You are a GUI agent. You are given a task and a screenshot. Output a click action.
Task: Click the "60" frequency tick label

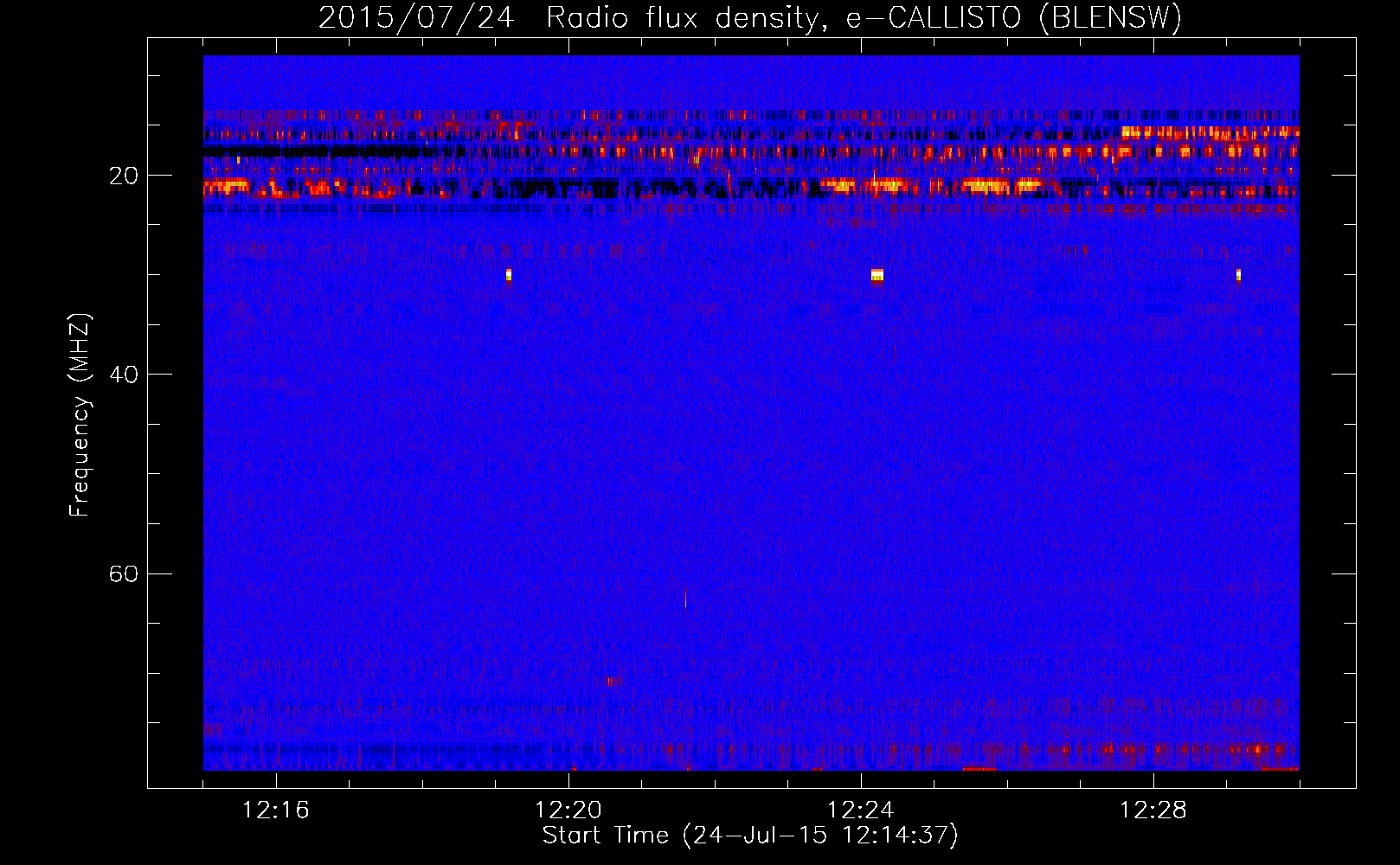click(x=124, y=573)
